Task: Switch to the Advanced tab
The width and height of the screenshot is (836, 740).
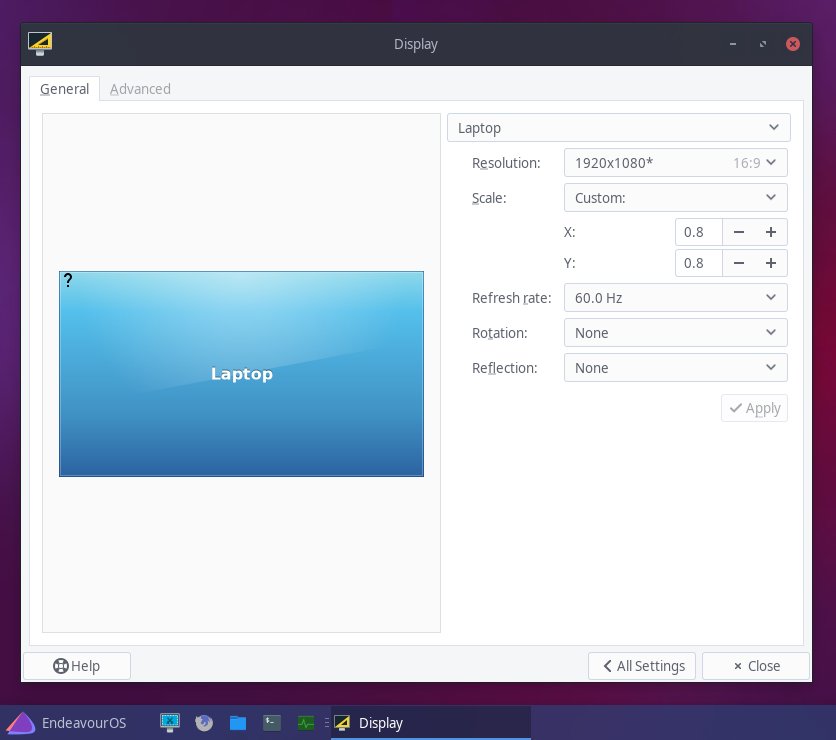Action: pos(140,89)
